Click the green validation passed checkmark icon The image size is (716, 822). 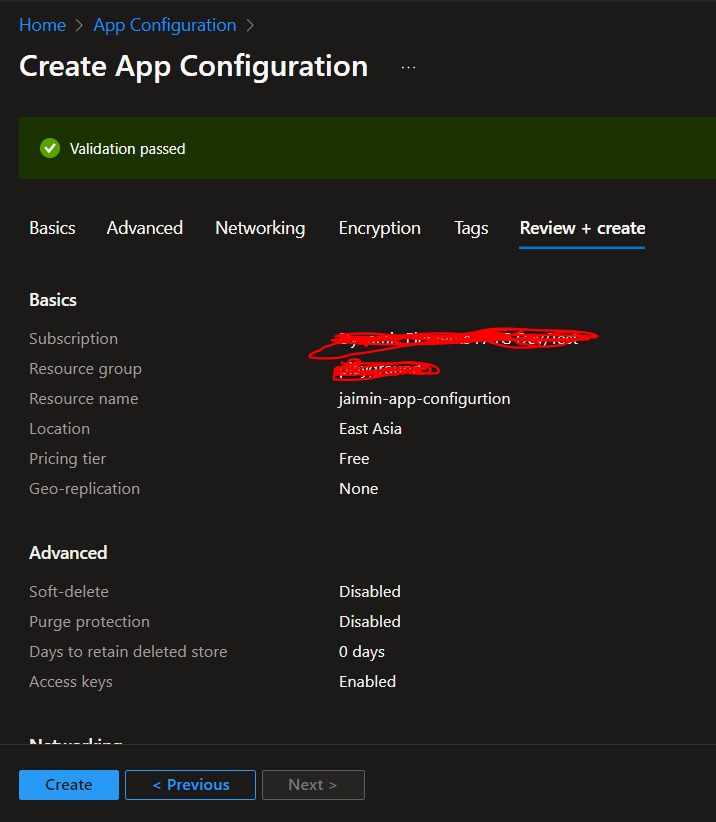coord(50,148)
